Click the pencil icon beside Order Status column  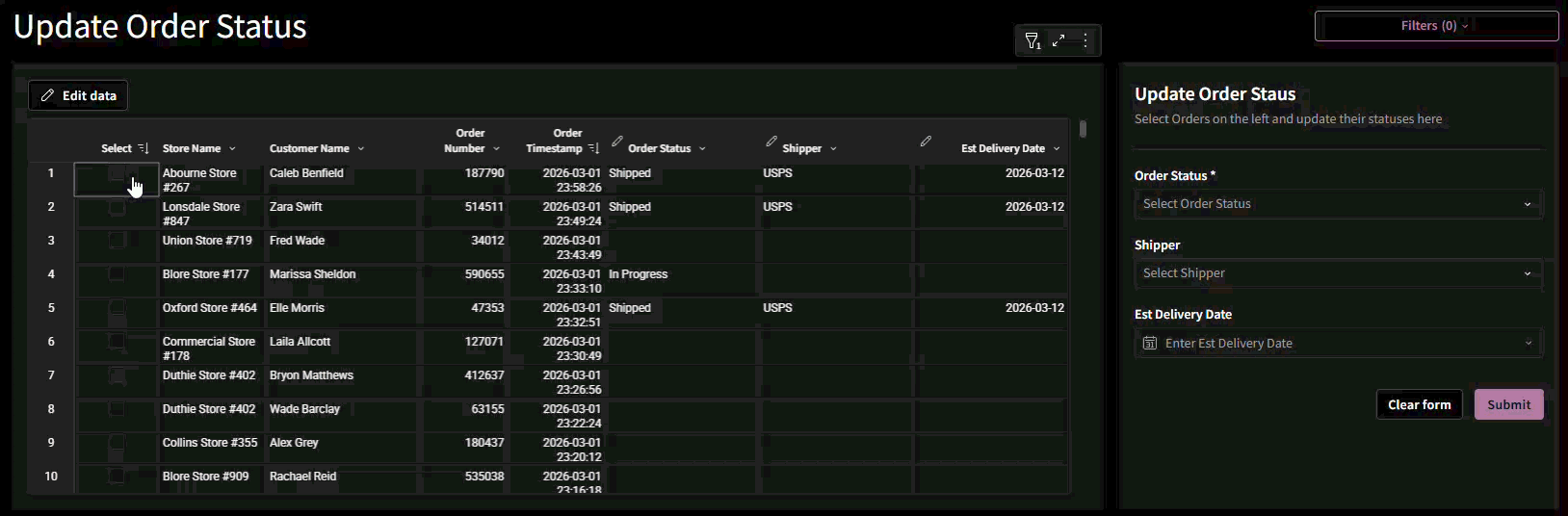(x=617, y=142)
